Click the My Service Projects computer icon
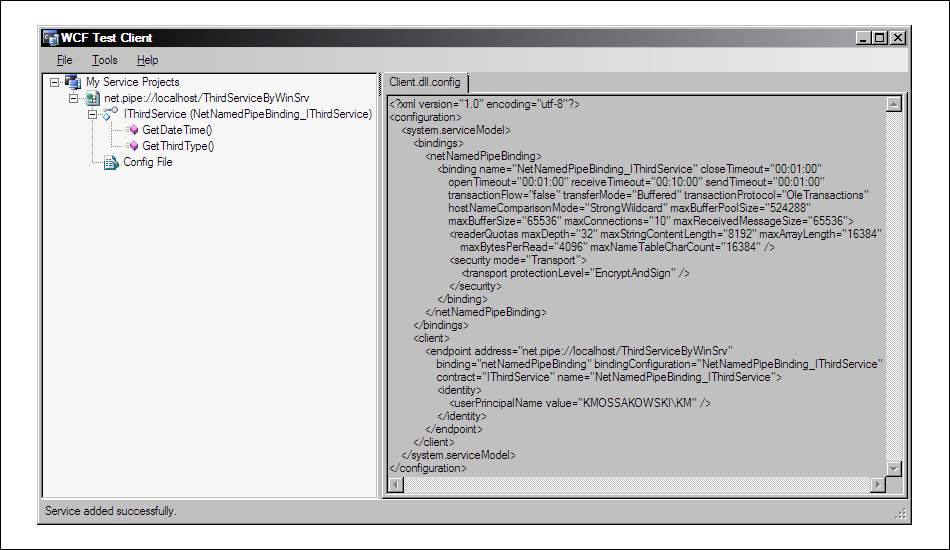This screenshot has width=950, height=550. click(73, 82)
